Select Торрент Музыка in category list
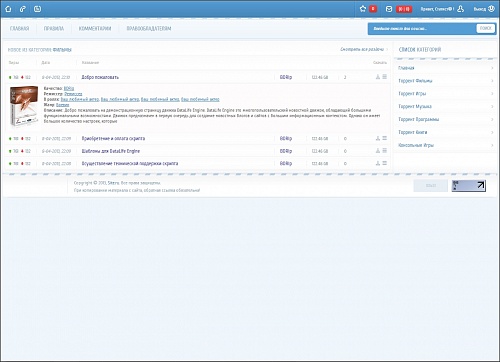This screenshot has width=500, height=362. 415,106
